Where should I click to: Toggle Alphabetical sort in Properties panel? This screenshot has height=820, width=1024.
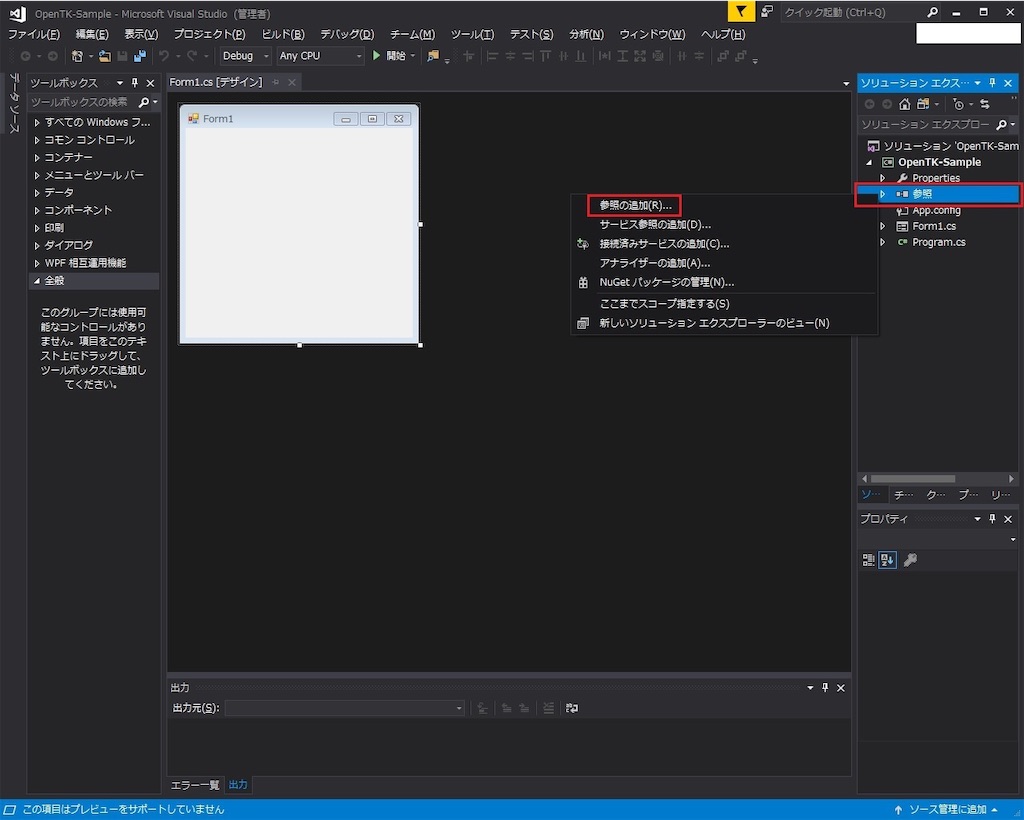(887, 560)
